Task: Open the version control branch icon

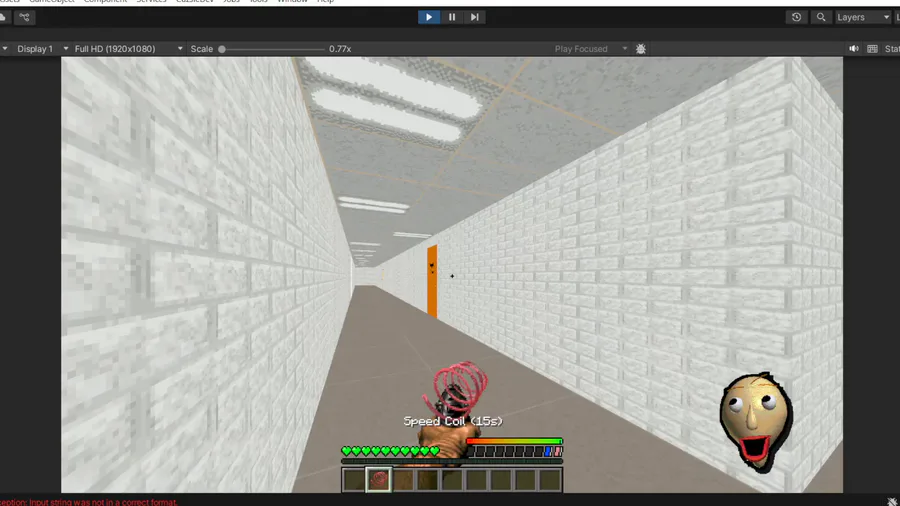Action: [24, 17]
